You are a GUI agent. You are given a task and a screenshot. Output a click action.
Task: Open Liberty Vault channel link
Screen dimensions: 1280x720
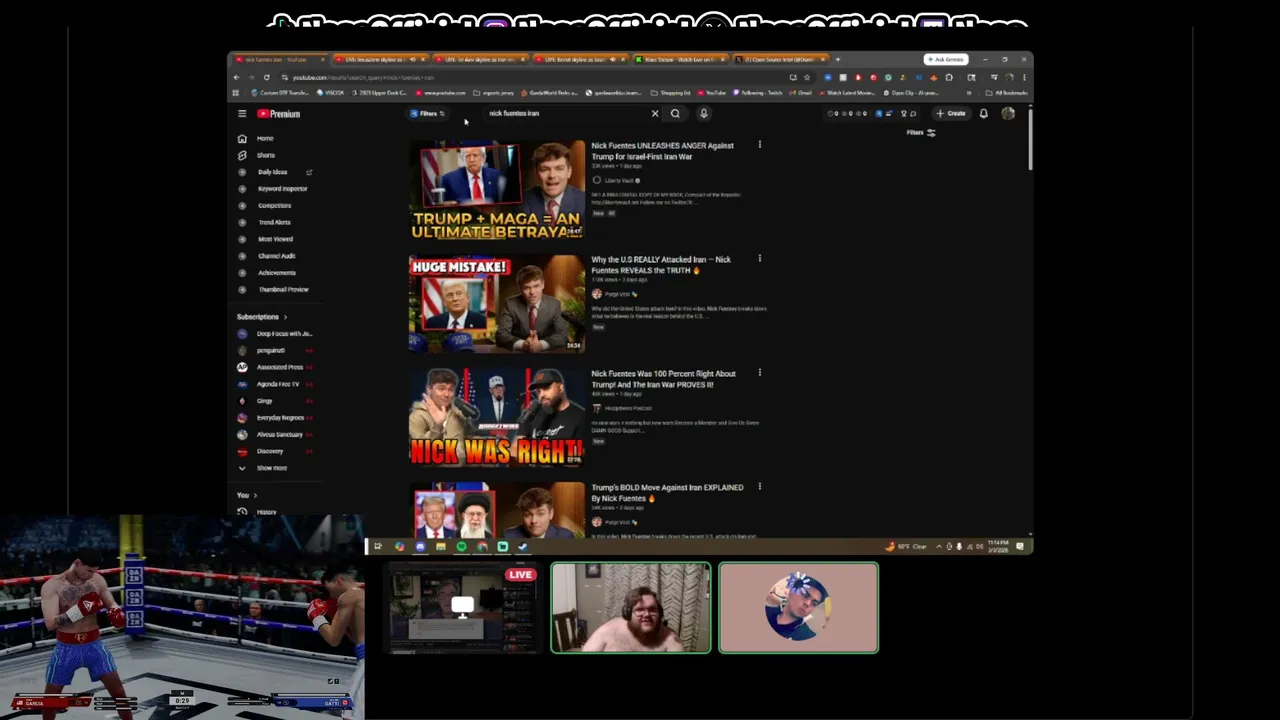[x=618, y=181]
